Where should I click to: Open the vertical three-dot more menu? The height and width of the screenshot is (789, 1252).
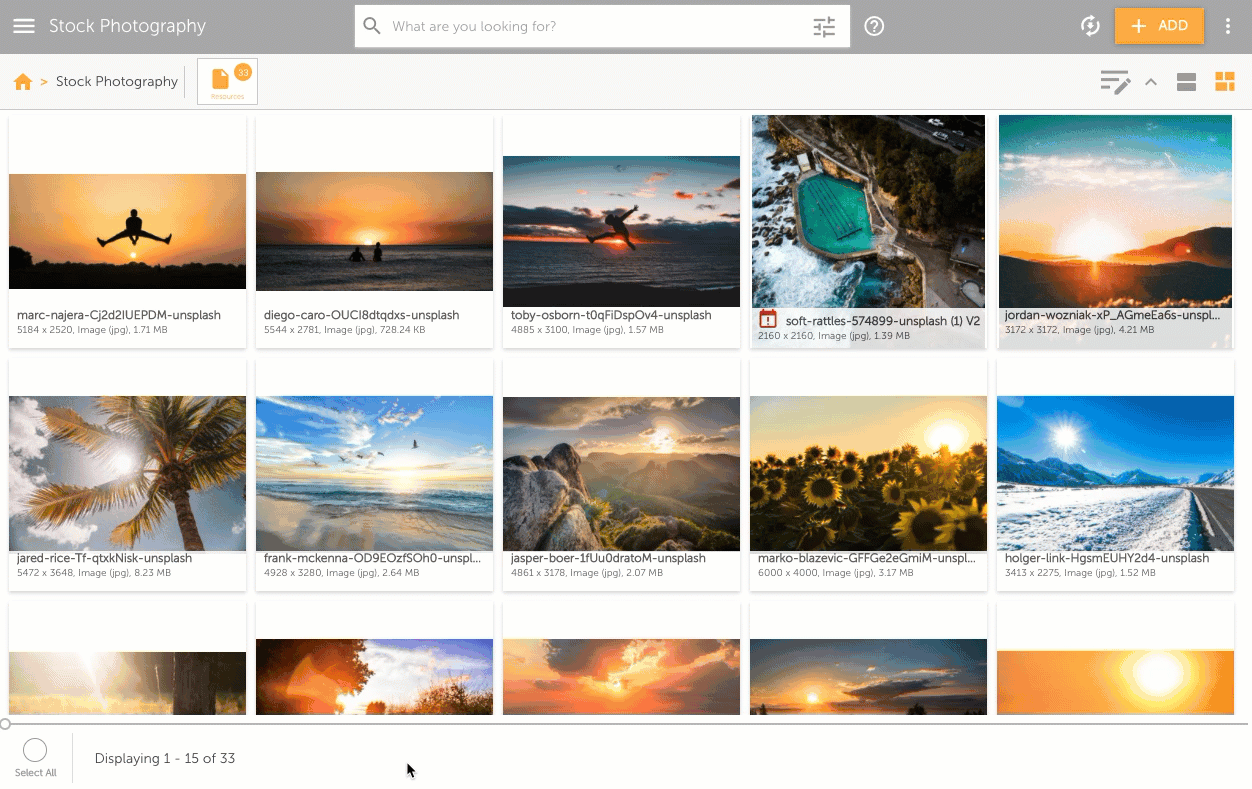point(1229,26)
